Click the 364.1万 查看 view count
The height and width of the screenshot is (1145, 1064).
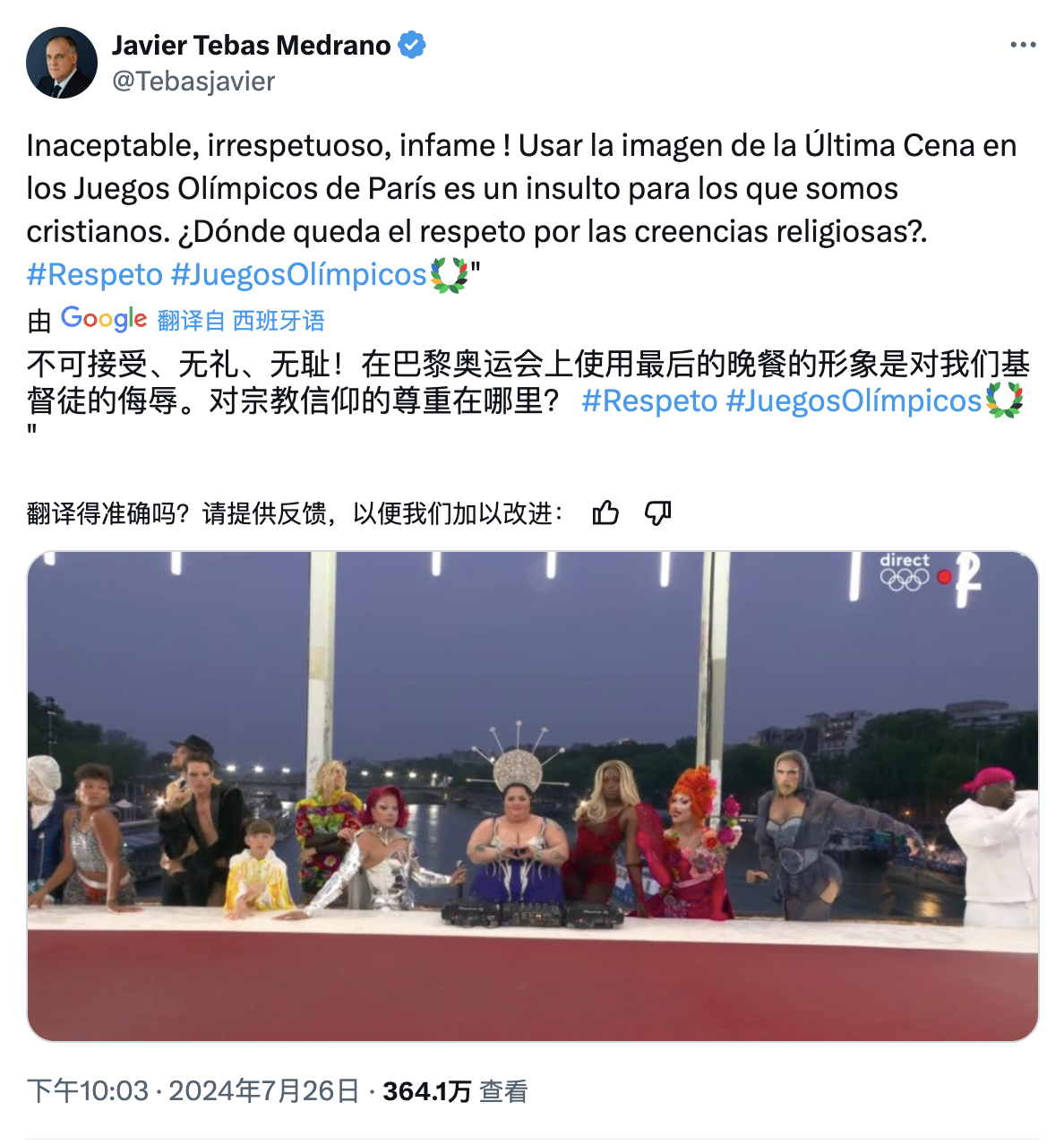point(455,1090)
